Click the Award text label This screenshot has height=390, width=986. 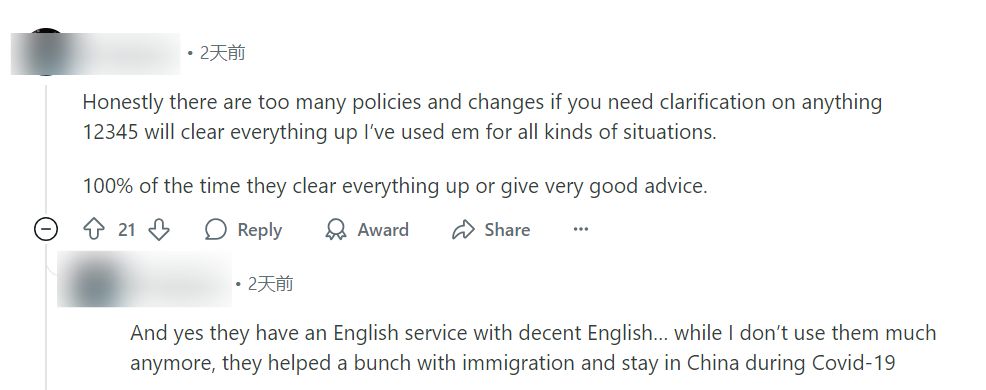(x=383, y=230)
